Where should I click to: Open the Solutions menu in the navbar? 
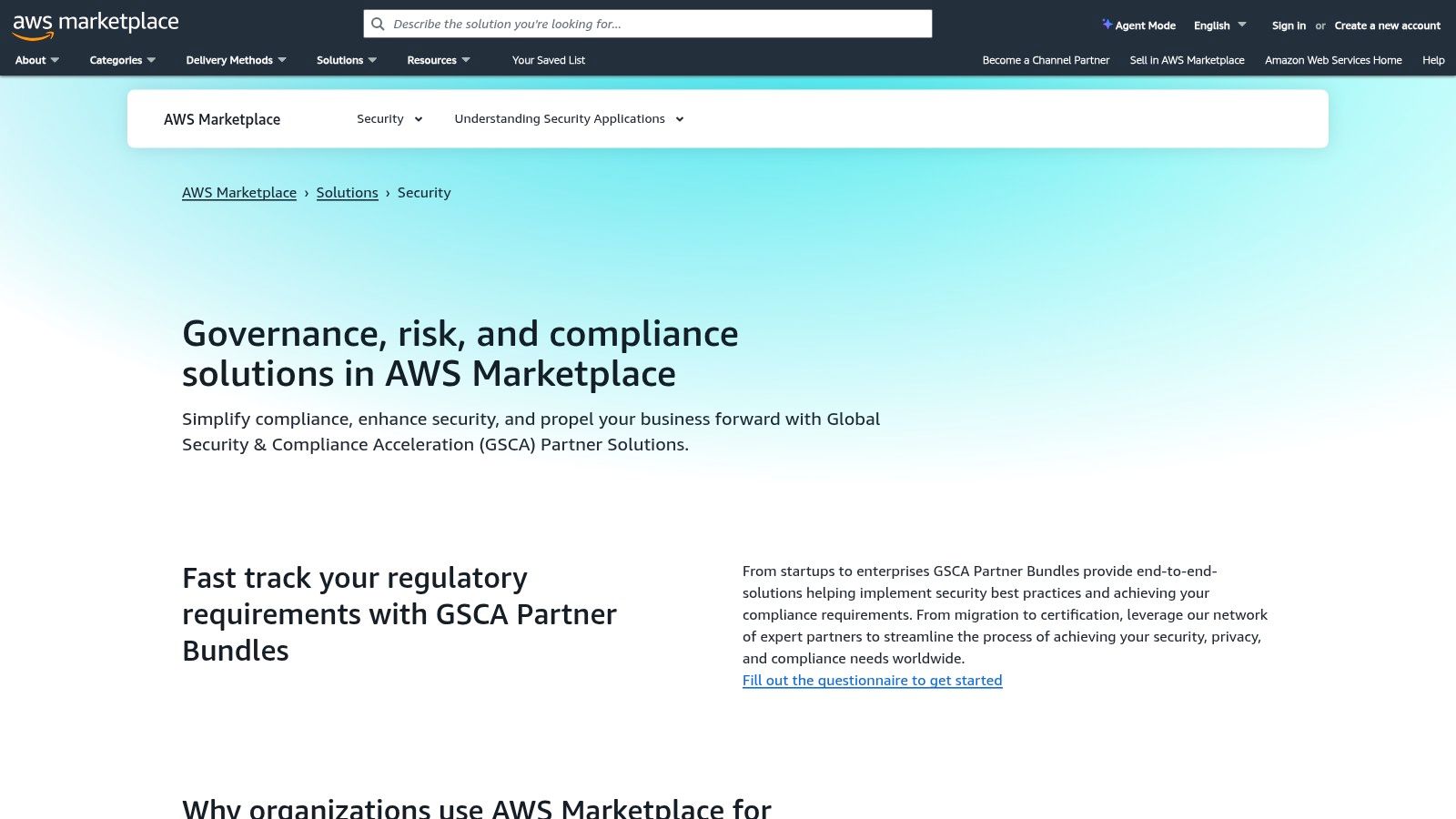point(345,60)
